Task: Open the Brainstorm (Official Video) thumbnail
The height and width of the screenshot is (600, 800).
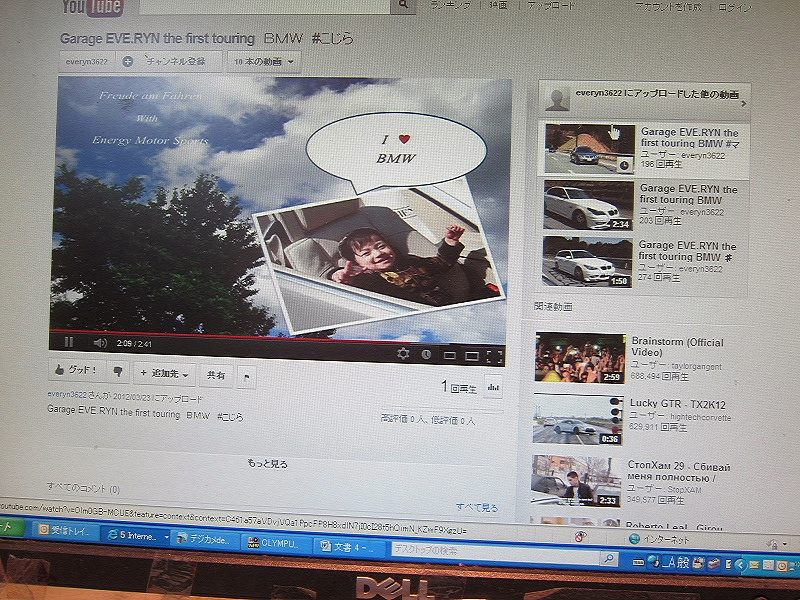Action: [580, 358]
